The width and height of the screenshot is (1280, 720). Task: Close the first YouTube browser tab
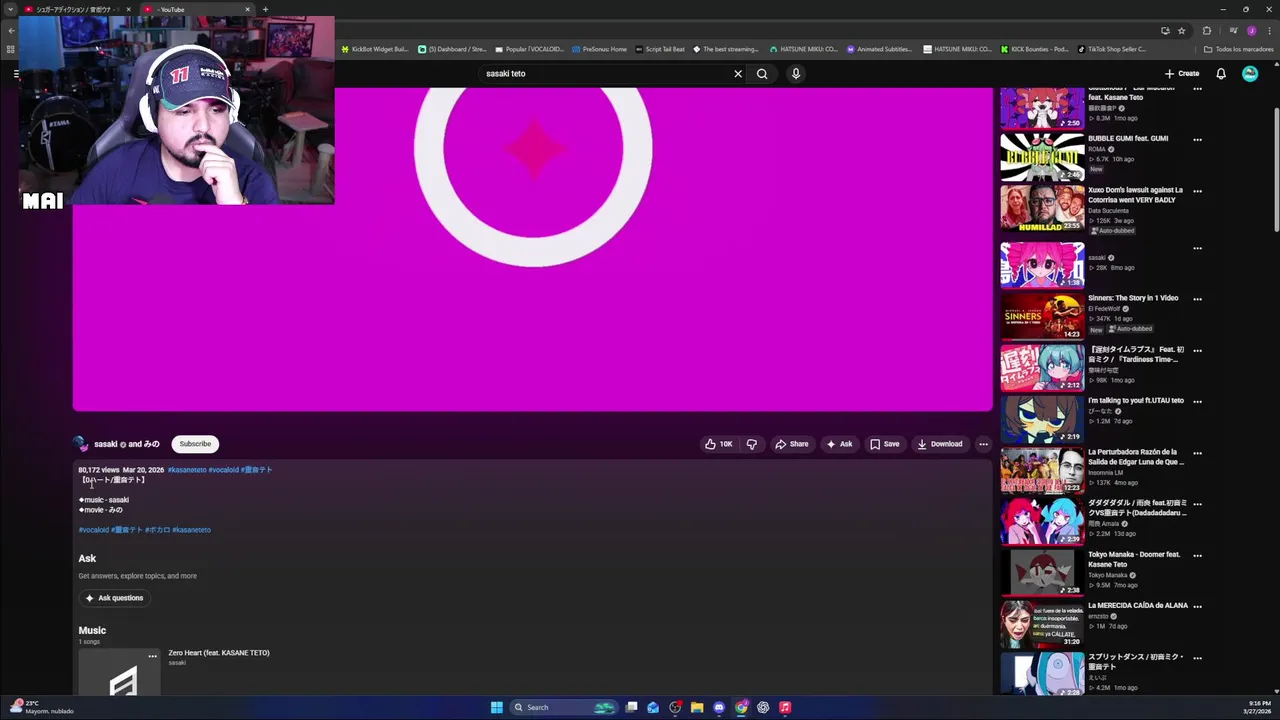pyautogui.click(x=129, y=9)
